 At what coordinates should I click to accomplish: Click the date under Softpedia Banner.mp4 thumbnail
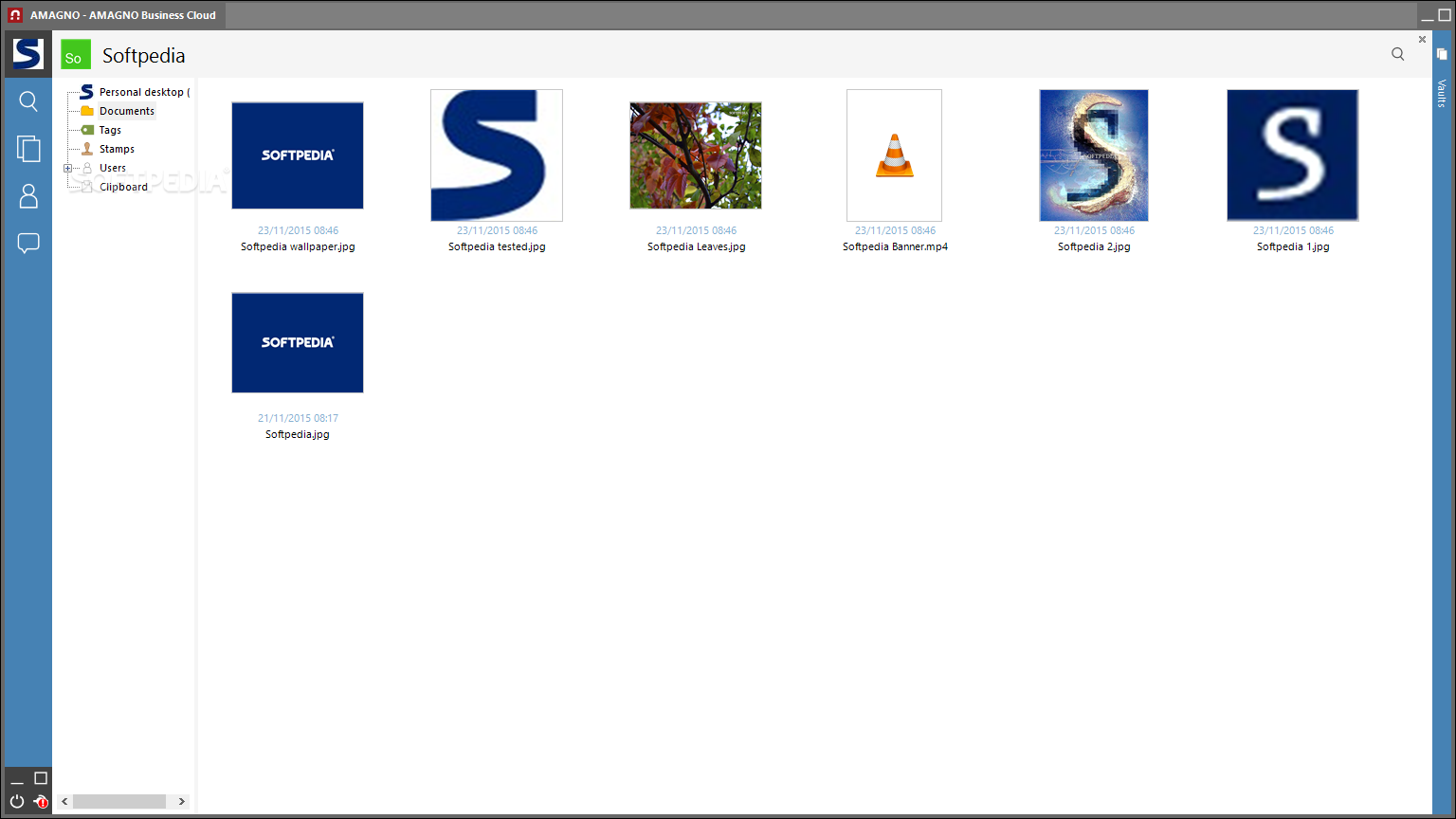click(895, 230)
